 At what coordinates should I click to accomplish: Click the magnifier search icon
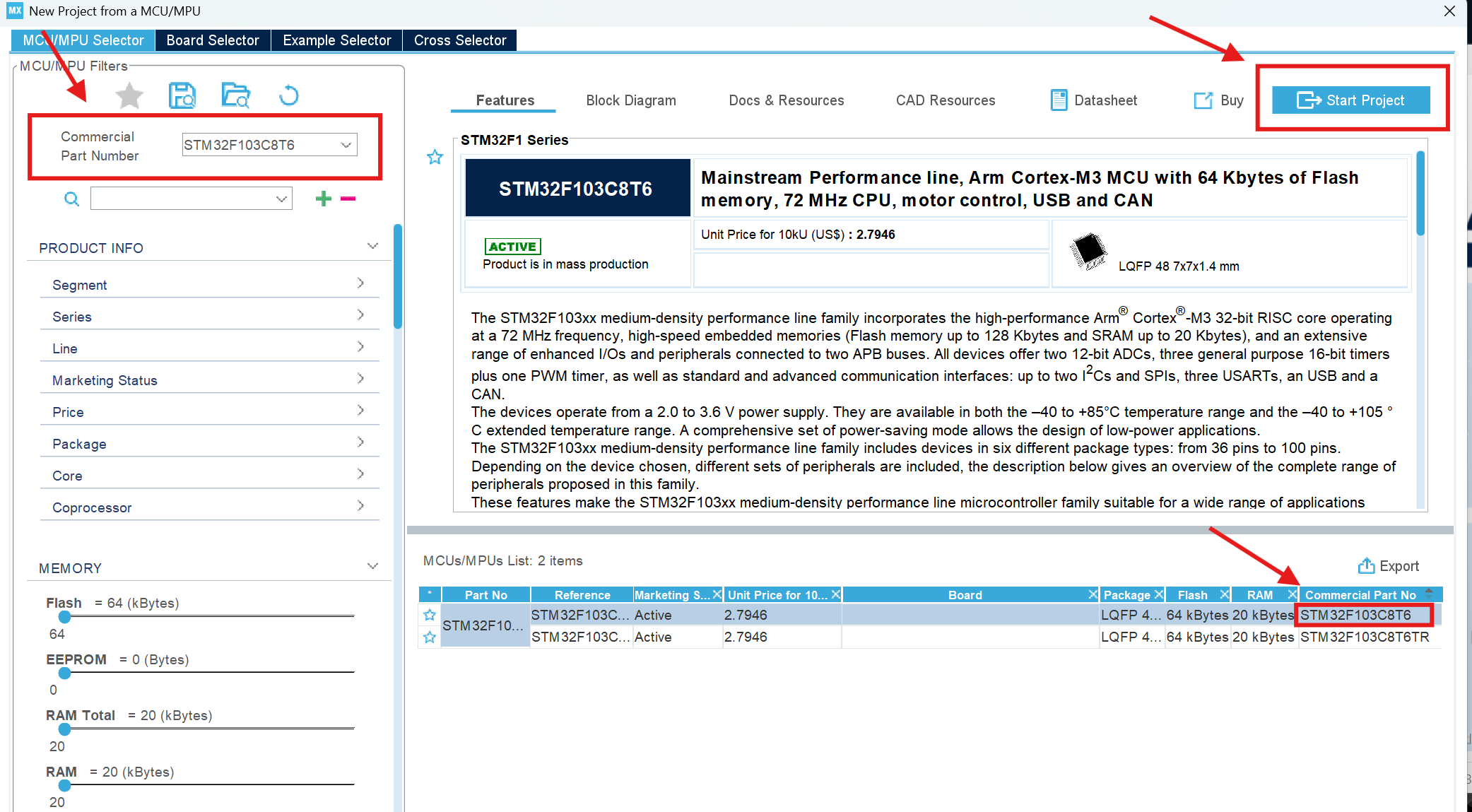(71, 199)
